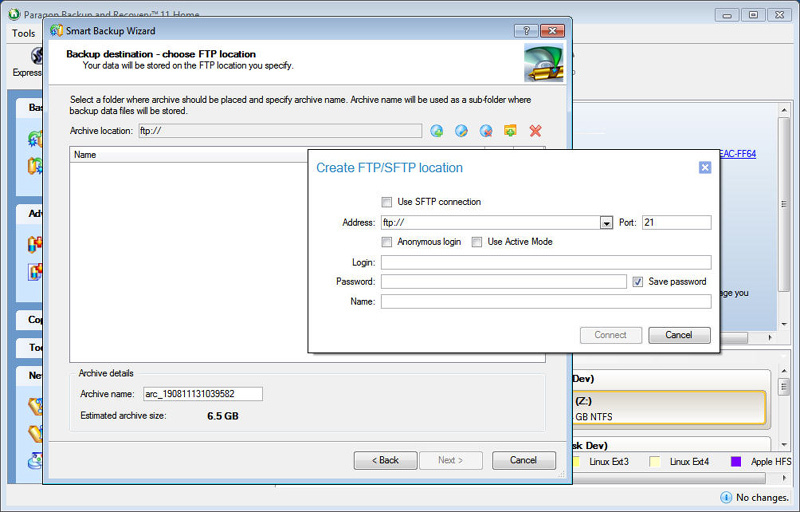
Task: Click the upper panel horizontal scrollbar right arrow
Action: click(770, 338)
